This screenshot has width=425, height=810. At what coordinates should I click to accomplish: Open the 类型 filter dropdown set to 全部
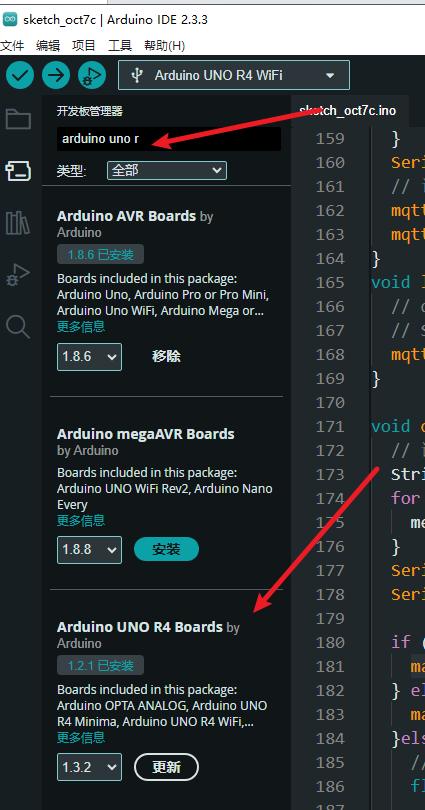click(x=167, y=170)
